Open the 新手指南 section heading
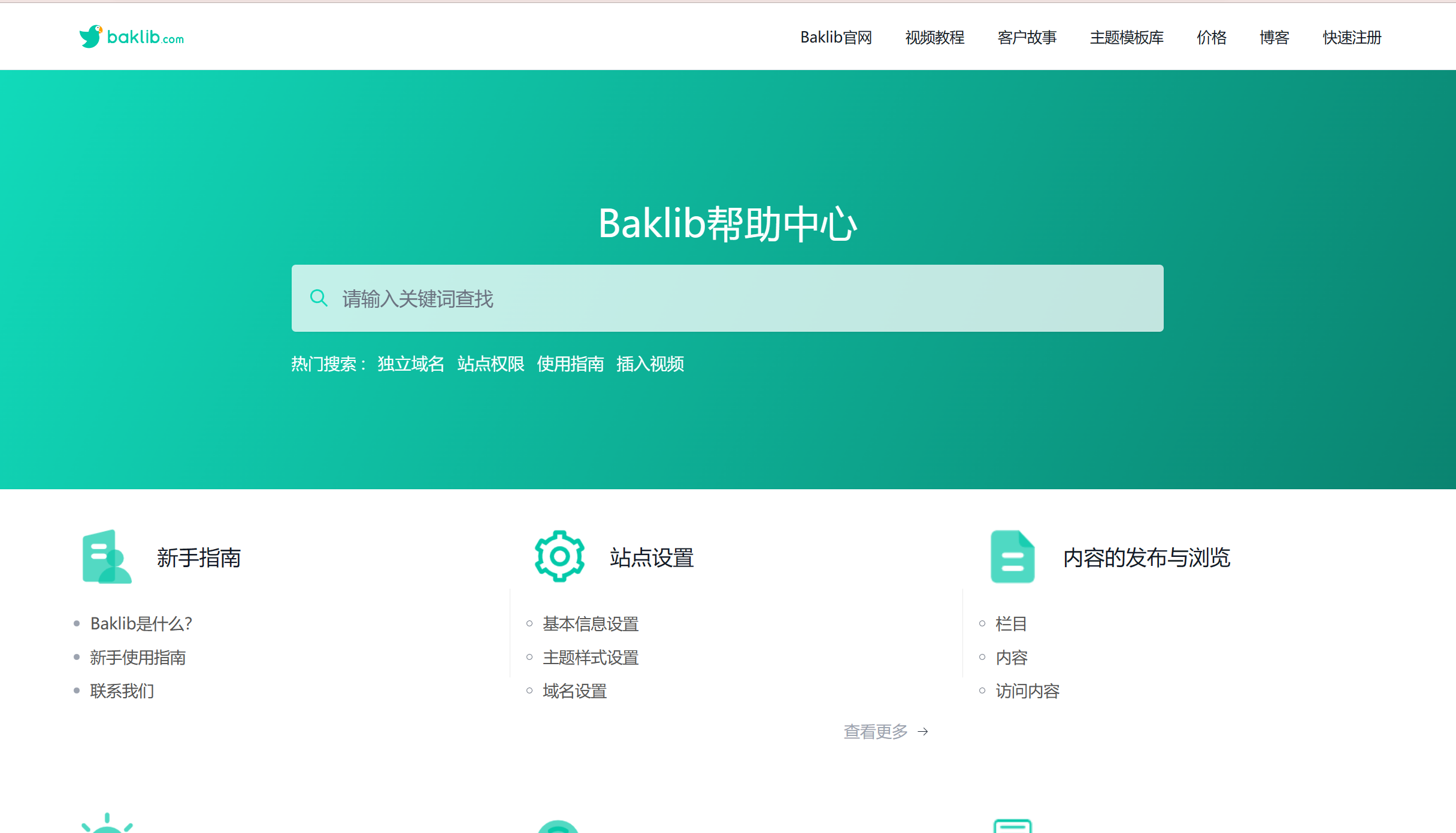This screenshot has width=1456, height=833. 199,558
